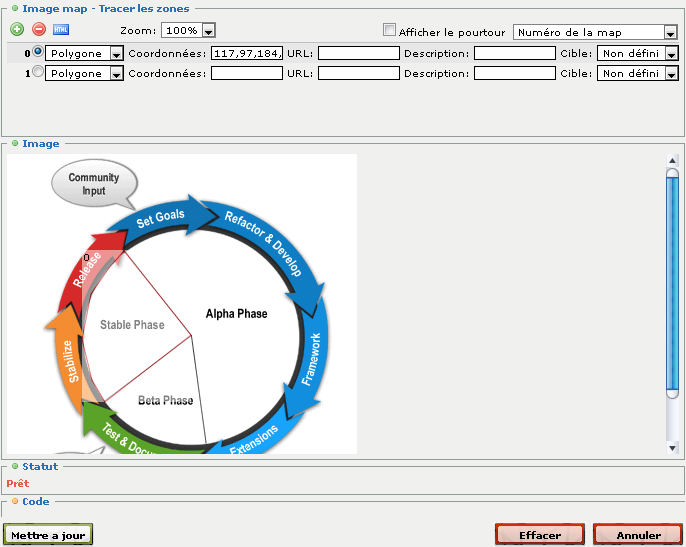Click the Description field of zone 1
Image resolution: width=686 pixels, height=547 pixels.
514,74
